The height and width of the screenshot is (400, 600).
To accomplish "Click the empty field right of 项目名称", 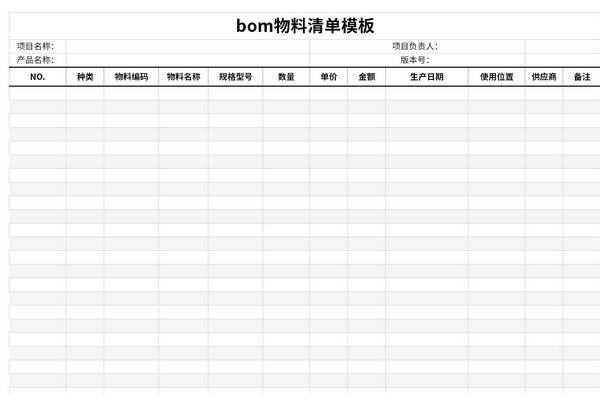I will [187, 46].
